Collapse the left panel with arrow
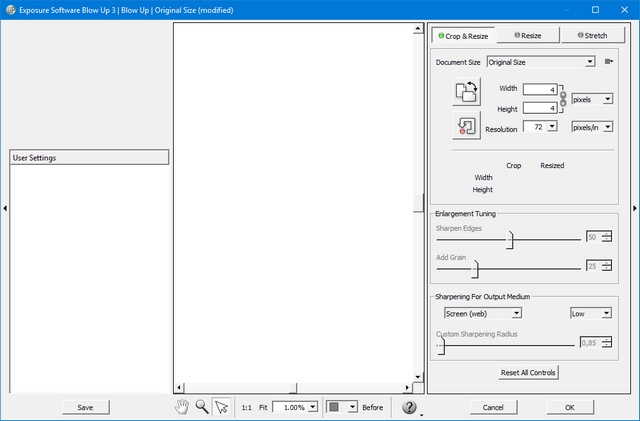 (x=4, y=208)
